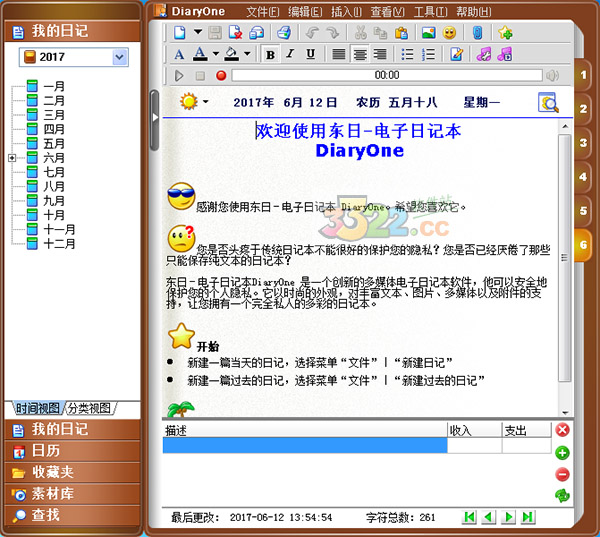Open the font color dropdown arrow
Screen dimensions: 600x537
pos(215,54)
